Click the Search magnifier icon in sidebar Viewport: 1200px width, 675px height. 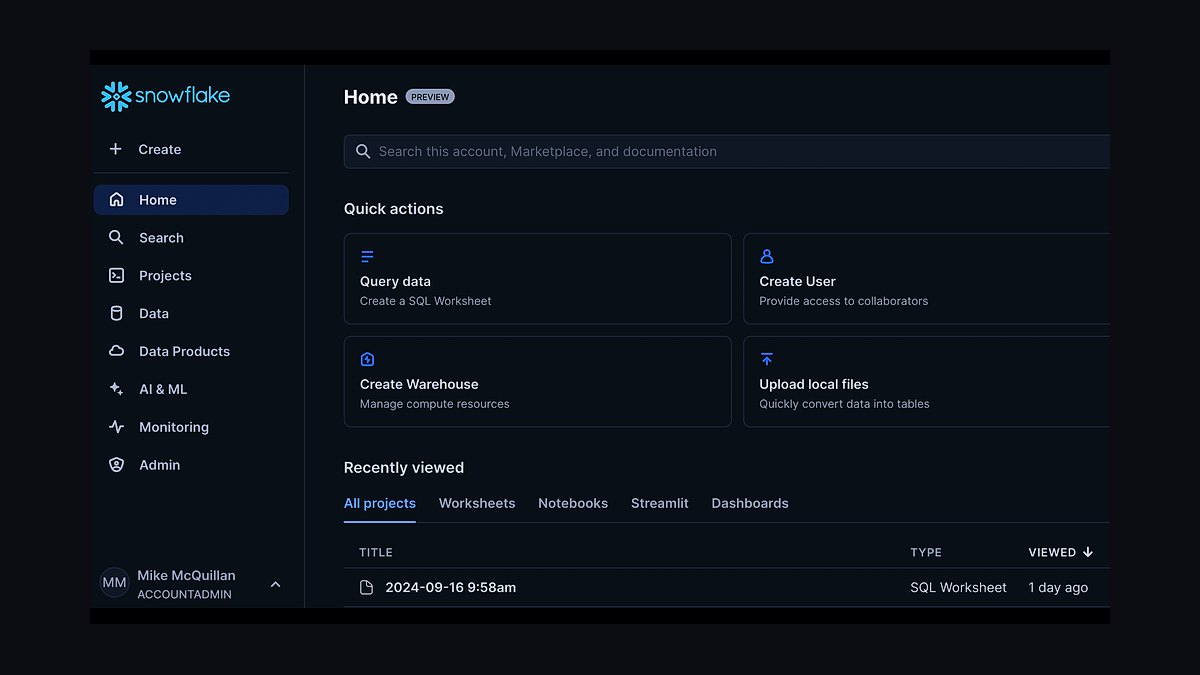point(117,238)
